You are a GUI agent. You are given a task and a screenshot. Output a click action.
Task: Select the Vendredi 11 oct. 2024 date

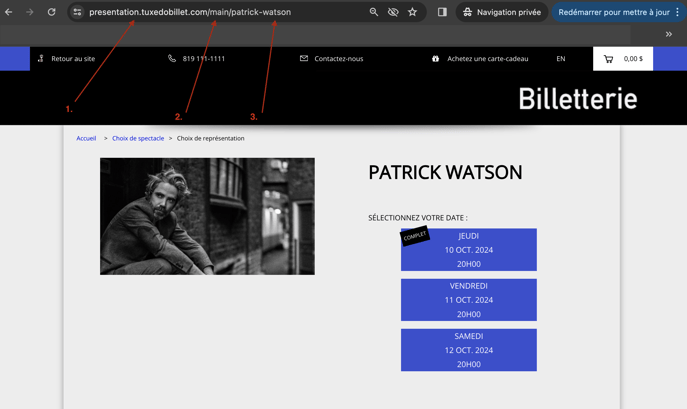coord(469,300)
